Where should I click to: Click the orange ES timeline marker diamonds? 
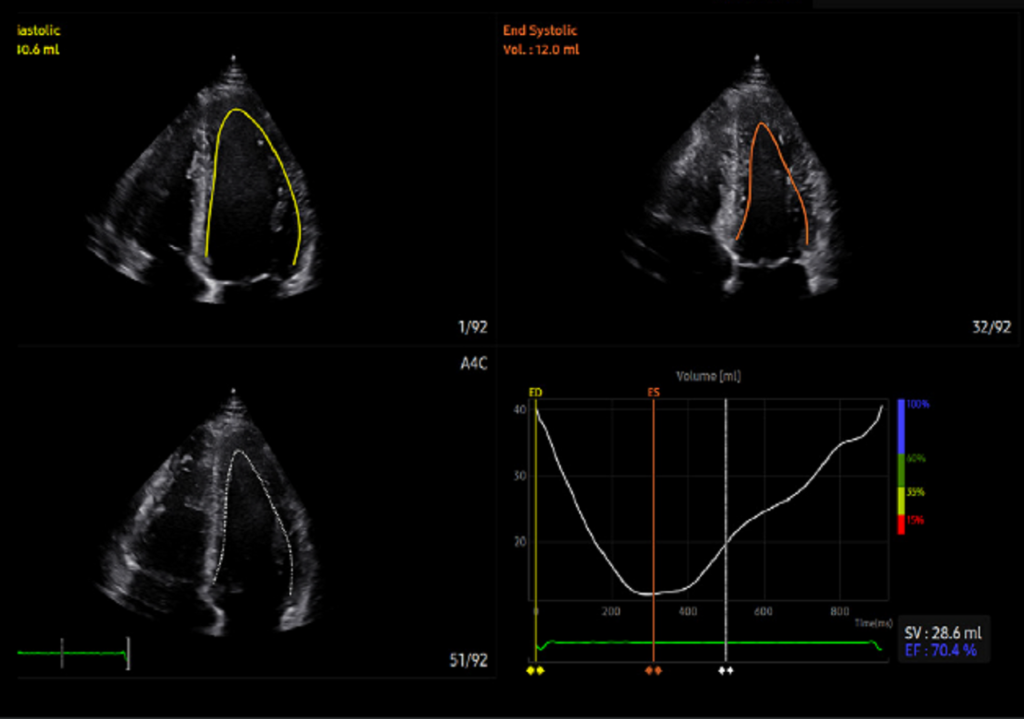click(653, 671)
